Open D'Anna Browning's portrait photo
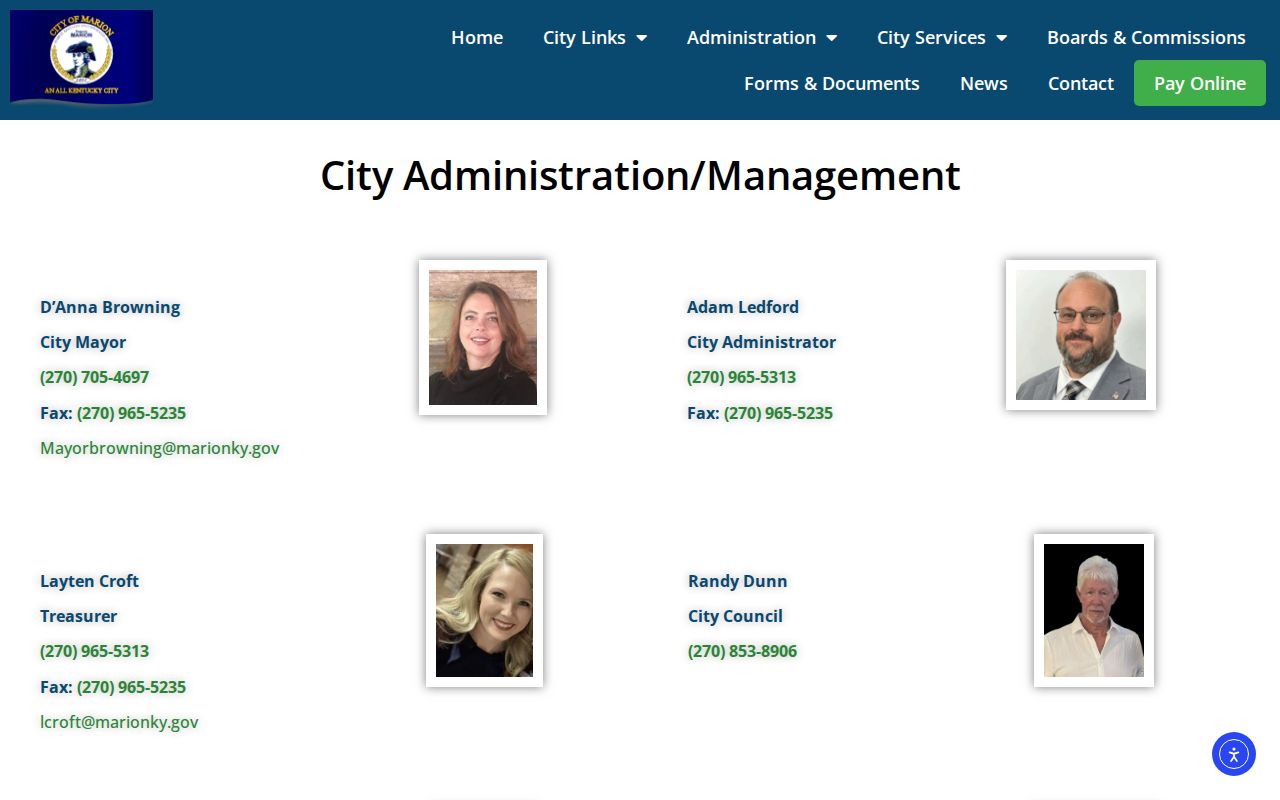 pyautogui.click(x=483, y=337)
